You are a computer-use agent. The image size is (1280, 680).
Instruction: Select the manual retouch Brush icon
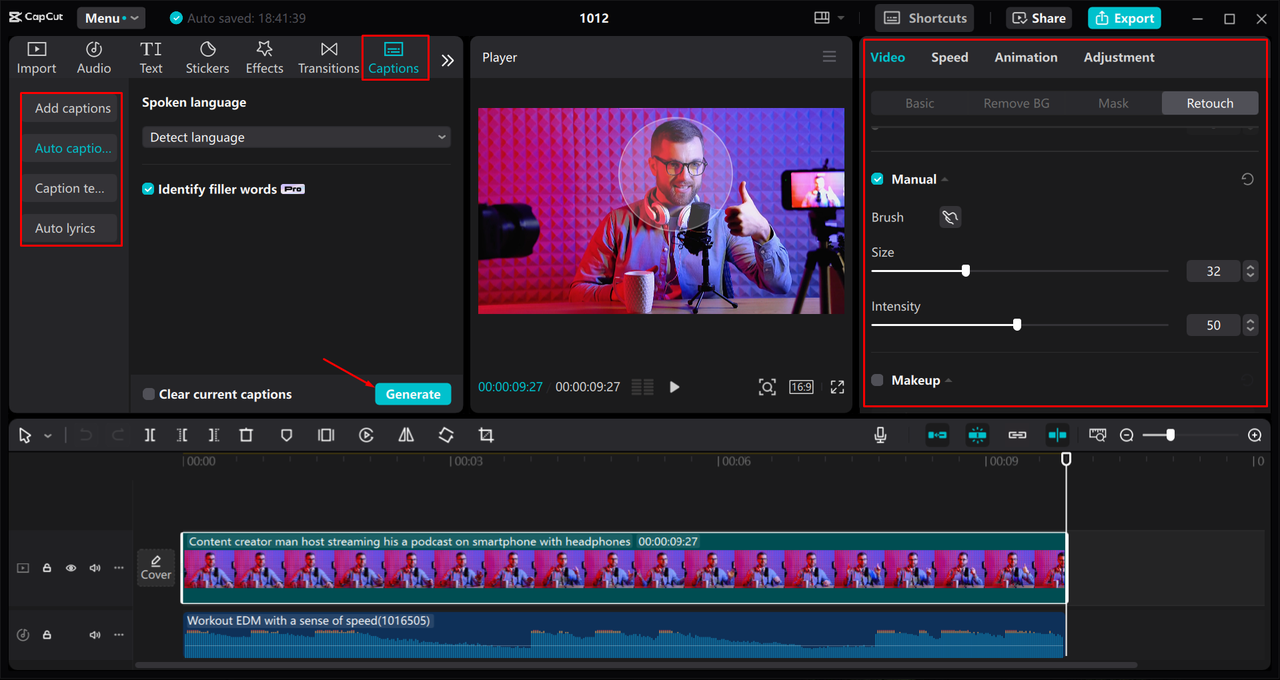[950, 217]
